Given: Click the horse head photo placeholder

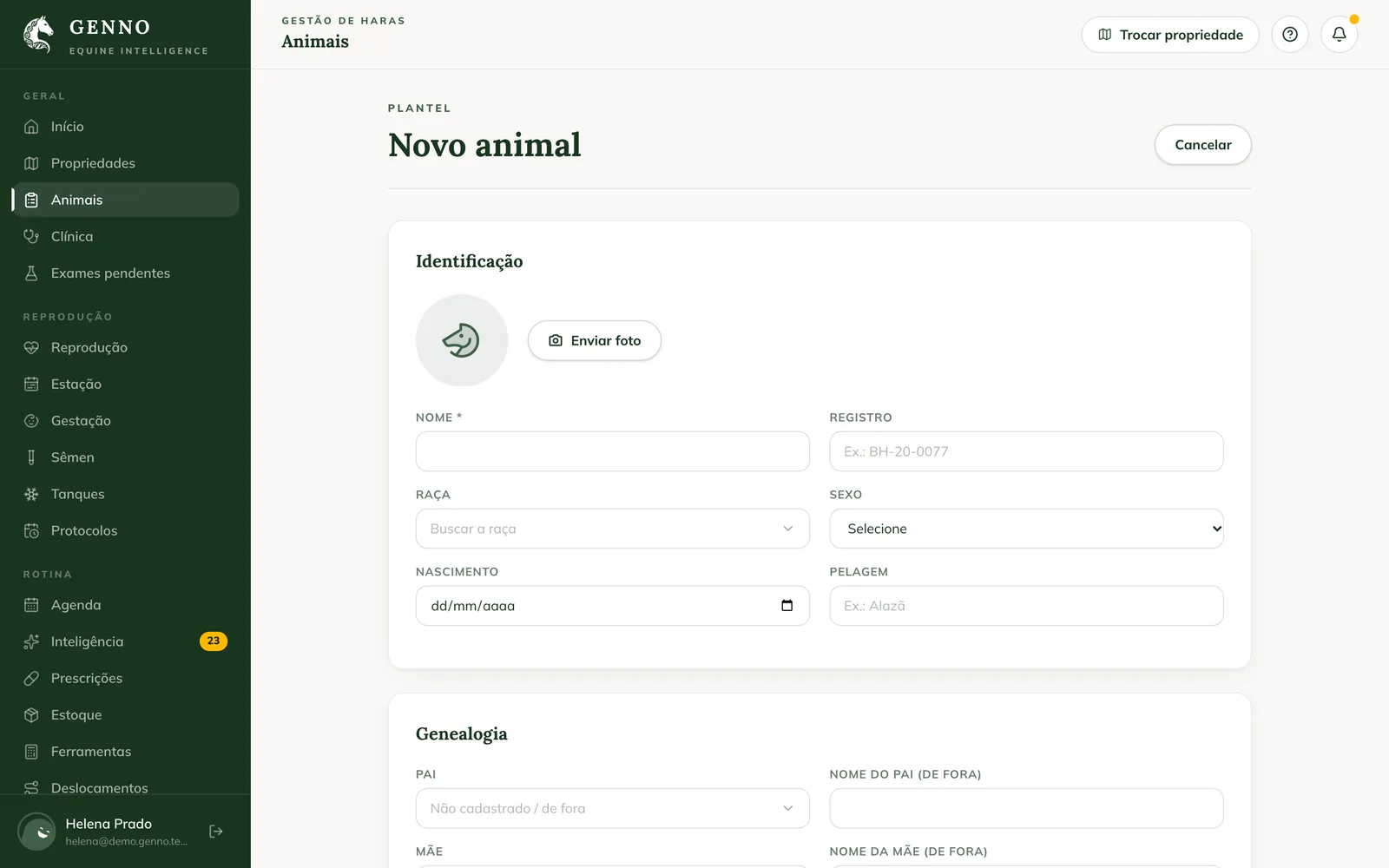Looking at the screenshot, I should point(462,340).
